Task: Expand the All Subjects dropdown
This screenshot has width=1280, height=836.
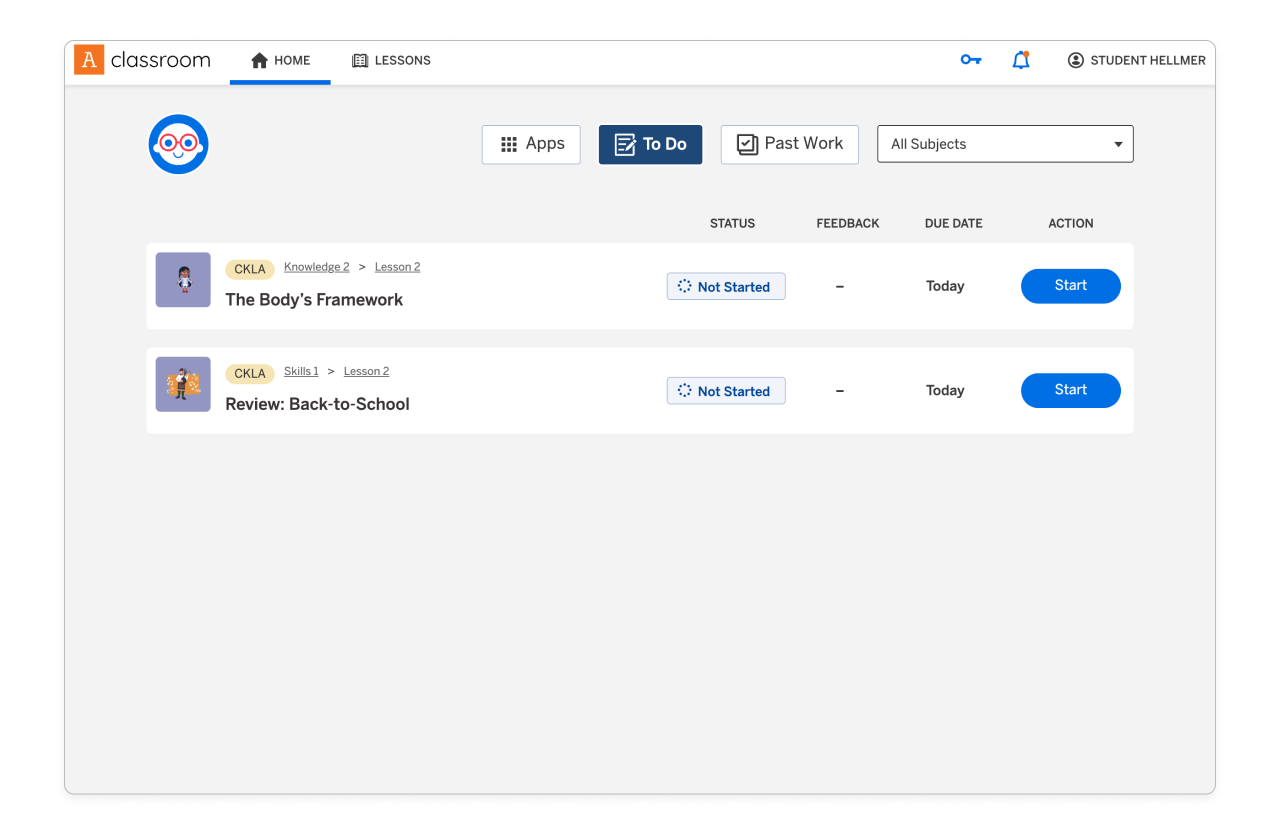Action: click(1005, 144)
